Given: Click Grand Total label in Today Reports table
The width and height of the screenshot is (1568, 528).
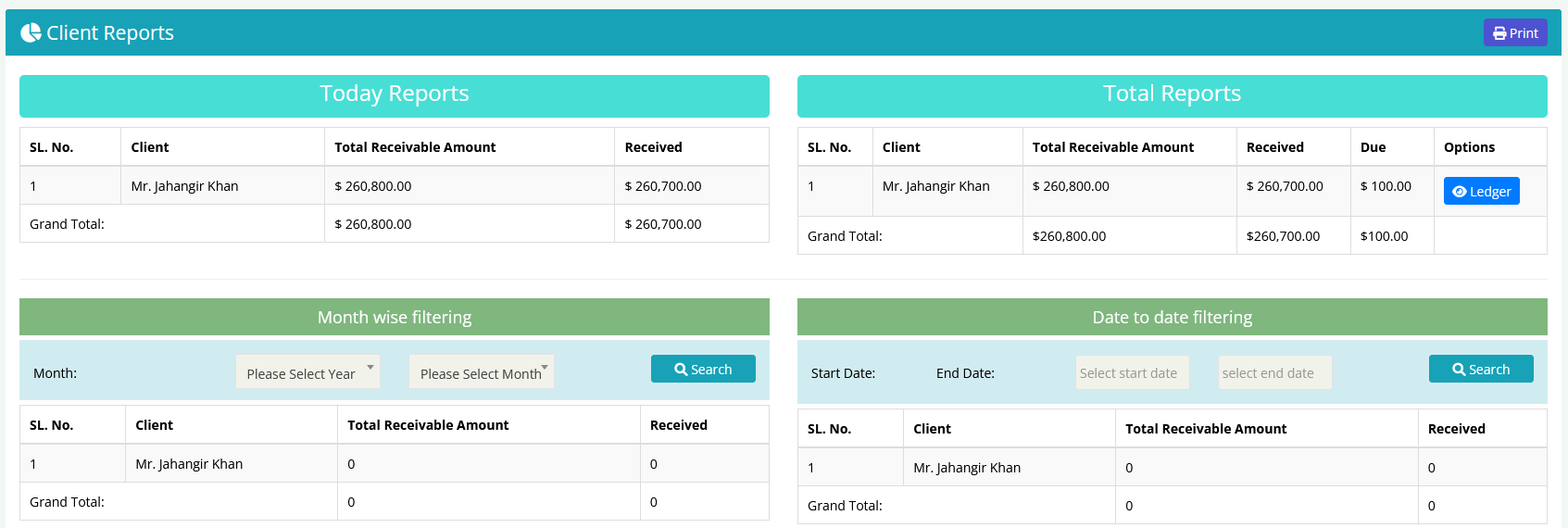Looking at the screenshot, I should [67, 224].
